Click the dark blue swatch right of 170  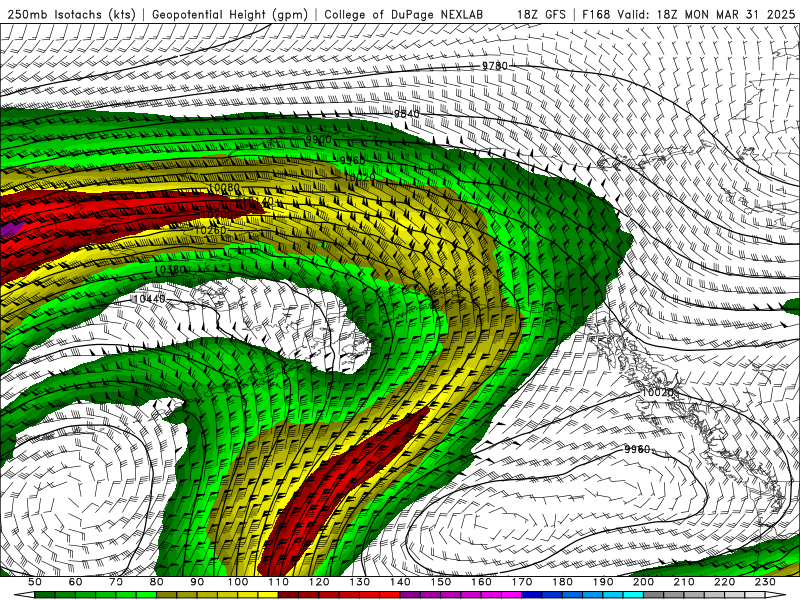pyautogui.click(x=532, y=595)
